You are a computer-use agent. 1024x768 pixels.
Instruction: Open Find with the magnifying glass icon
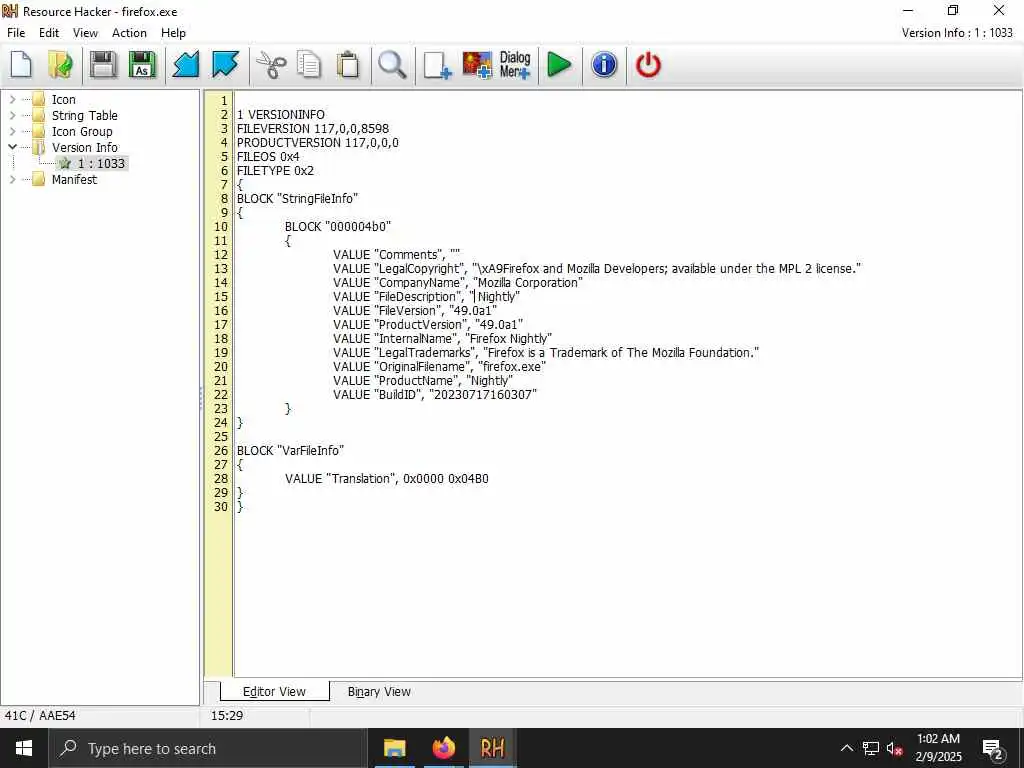(392, 65)
